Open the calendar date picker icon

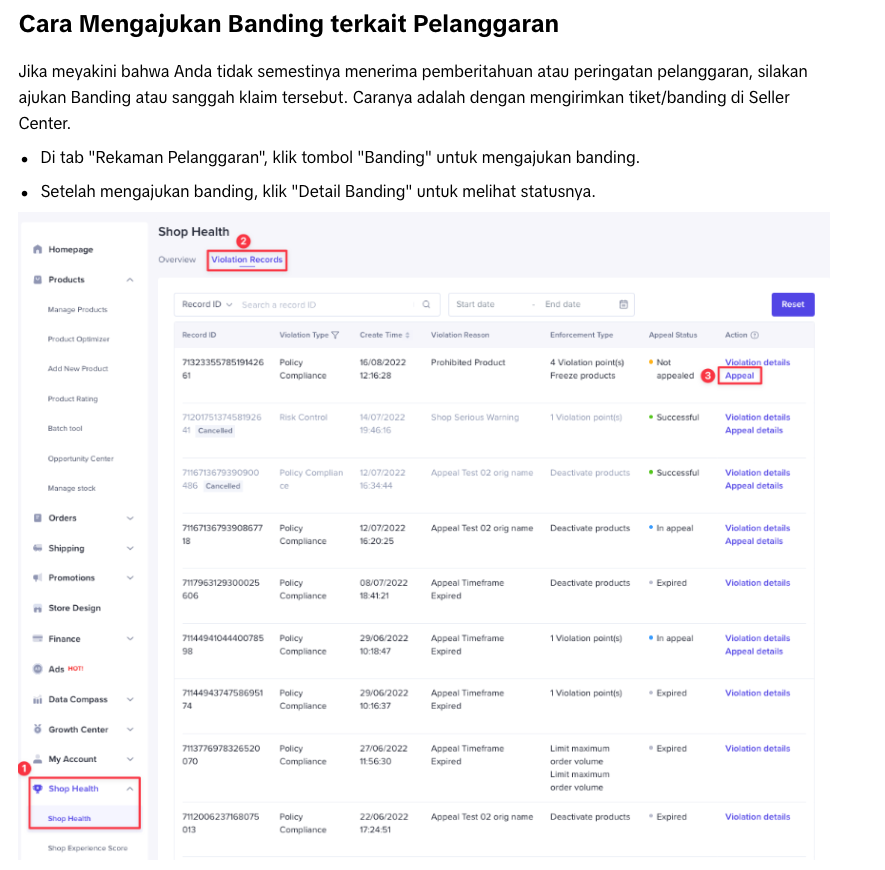pyautogui.click(x=623, y=304)
